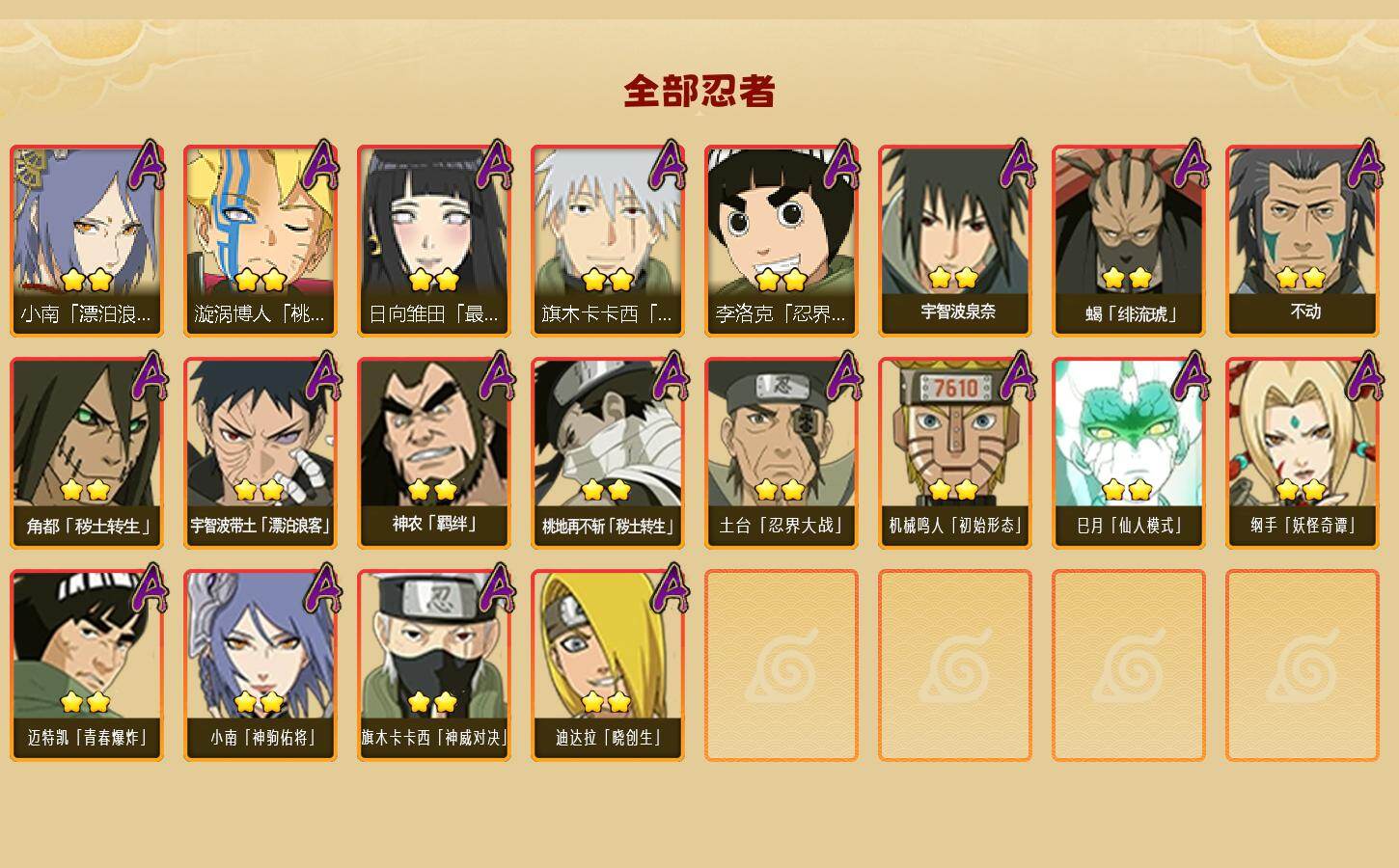Select the 桃地再不斩「秽土转生」 card

(608, 453)
